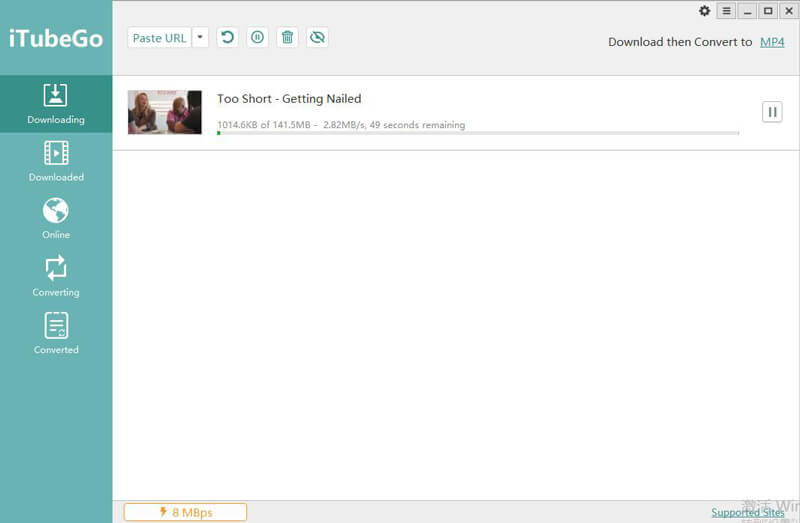Open the hamburger menu in title bar
This screenshot has width=800, height=523.
pyautogui.click(x=726, y=11)
